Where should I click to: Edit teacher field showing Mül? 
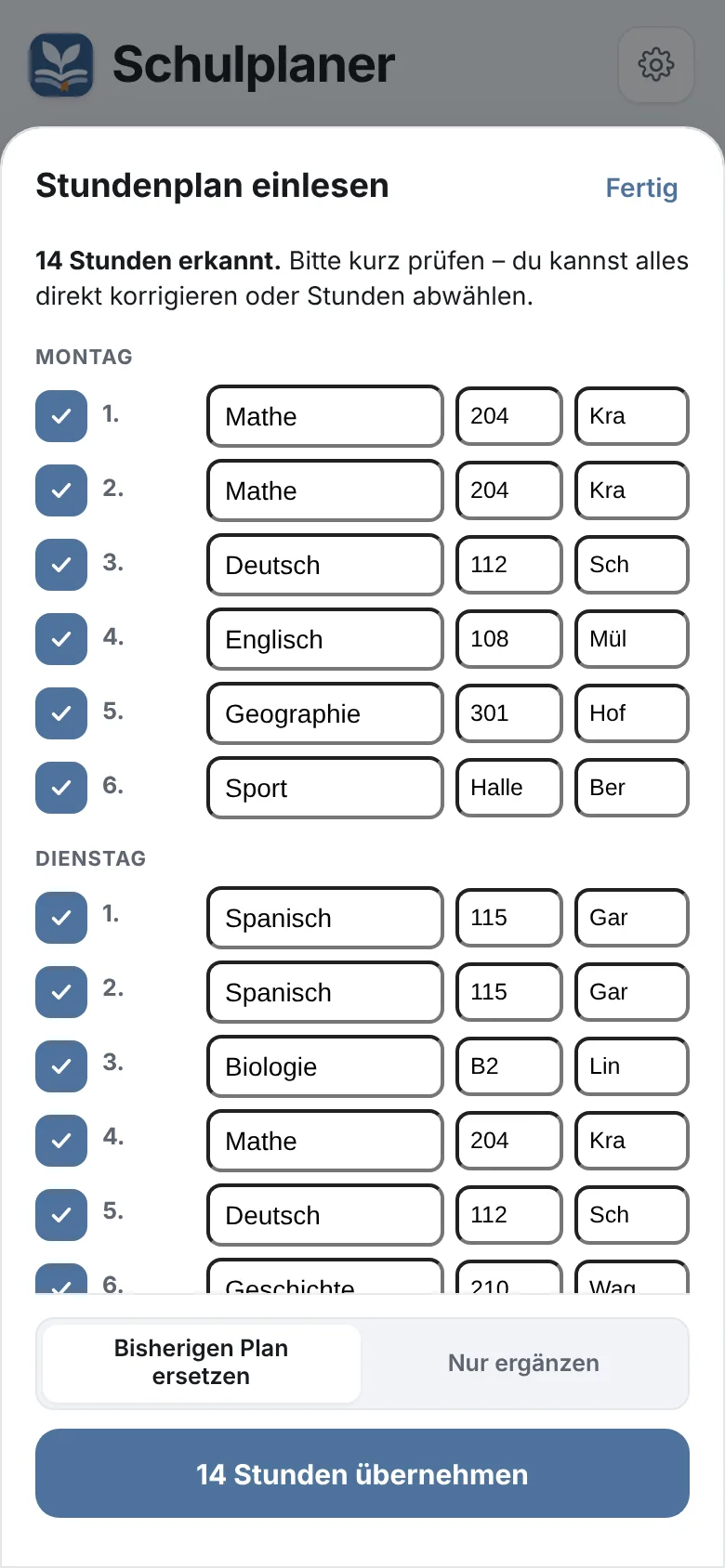click(x=632, y=639)
